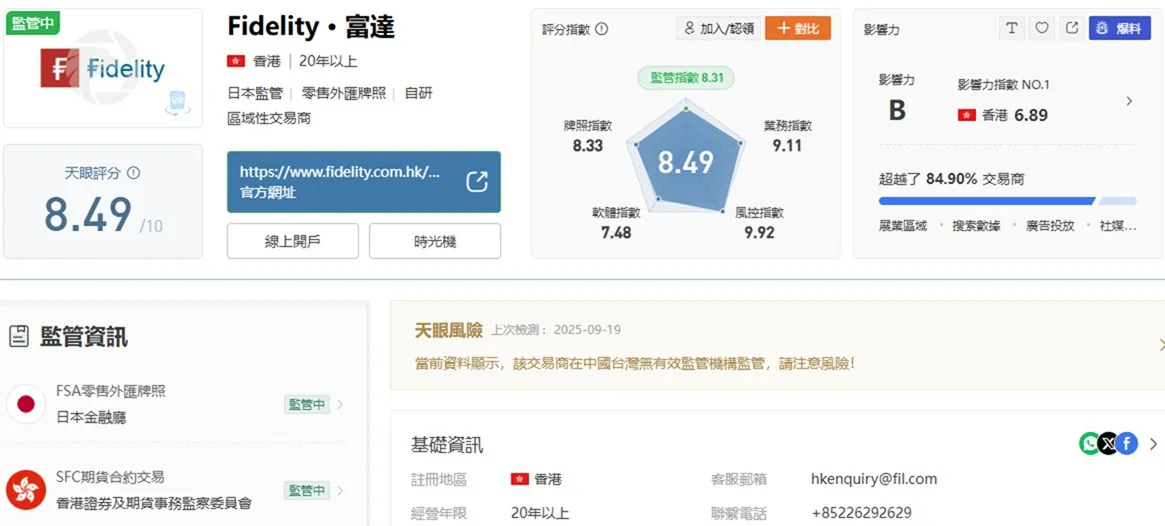
Task: Click the Facebook share icon
Action: point(1127,444)
